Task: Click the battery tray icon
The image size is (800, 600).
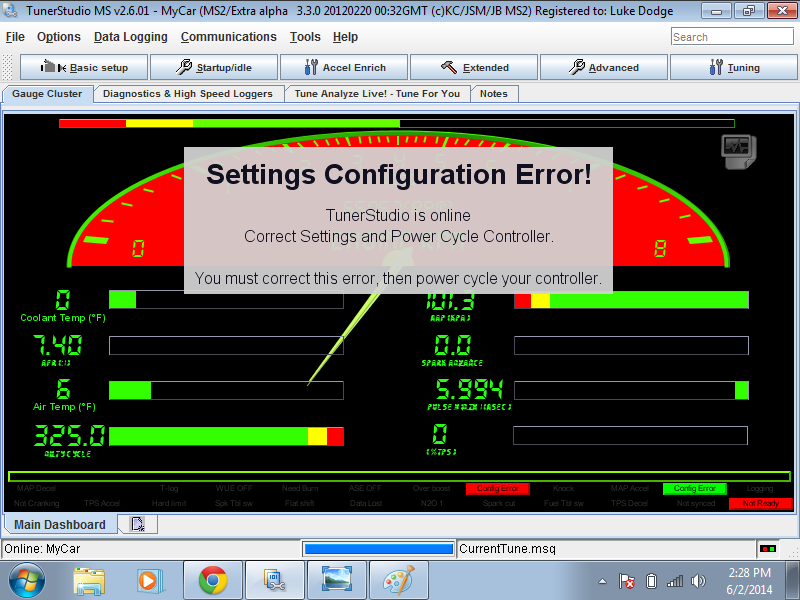Action: 652,581
